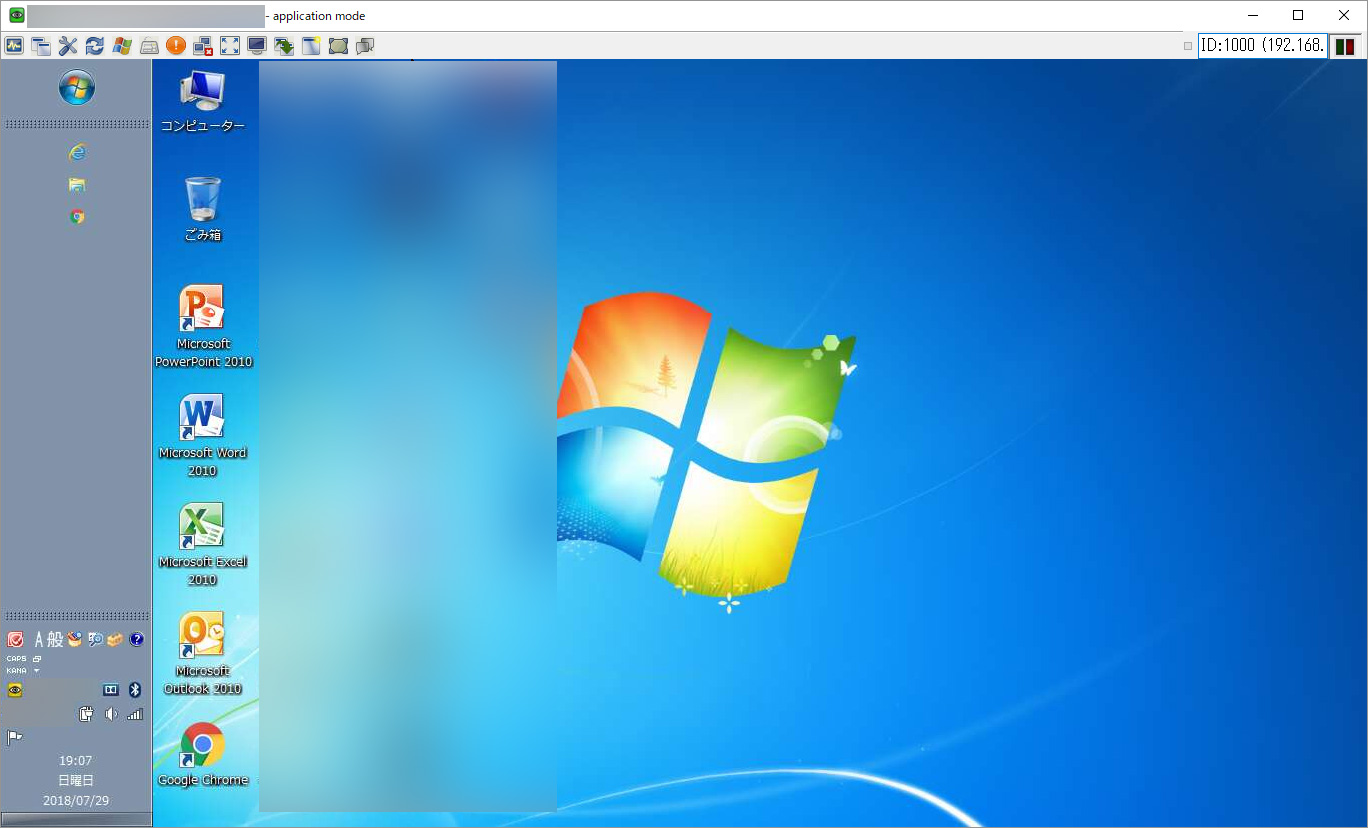This screenshot has width=1368, height=828.
Task: Click the Dolby tray icon
Action: (x=111, y=690)
